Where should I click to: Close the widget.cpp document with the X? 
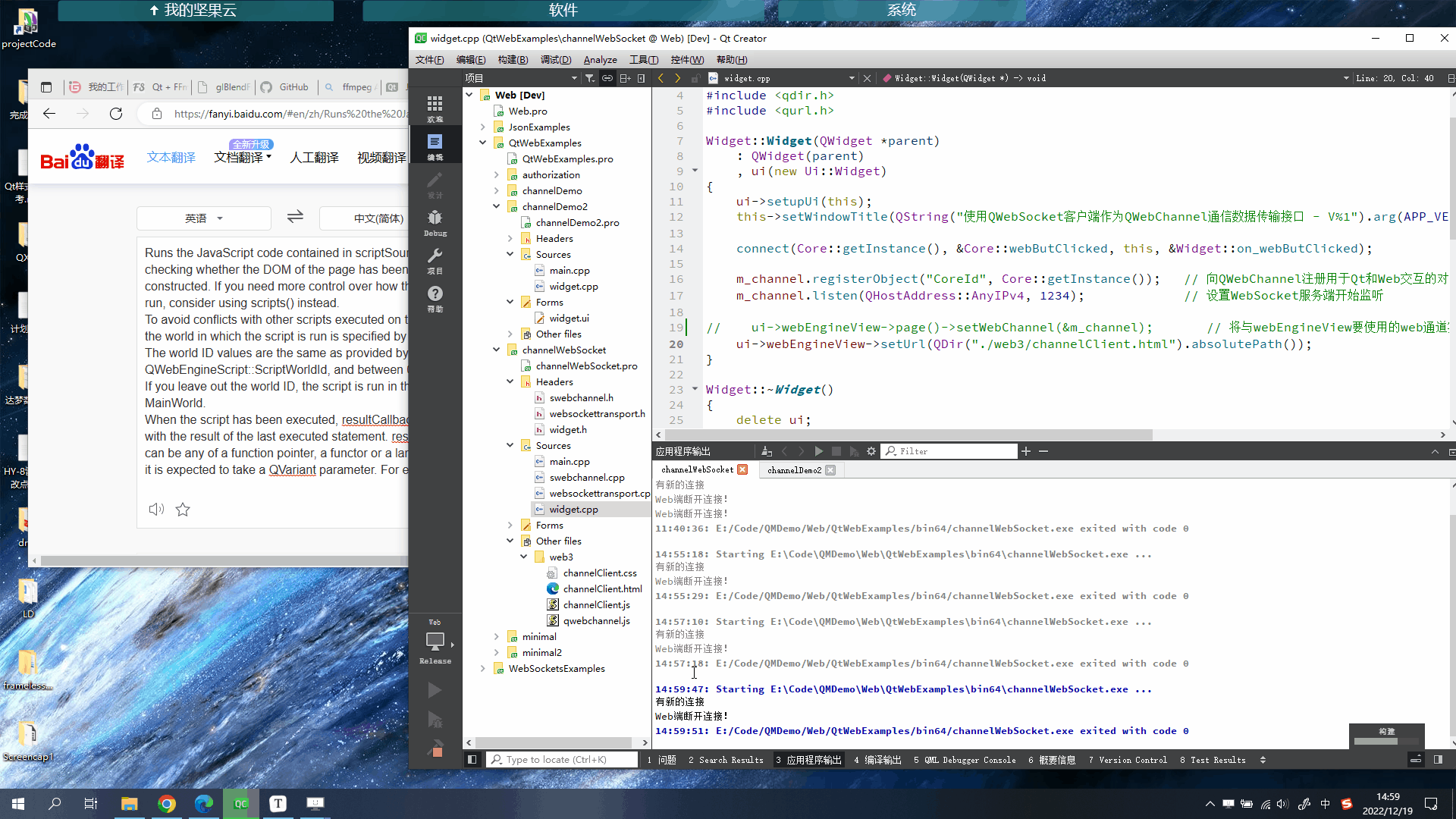click(x=867, y=78)
